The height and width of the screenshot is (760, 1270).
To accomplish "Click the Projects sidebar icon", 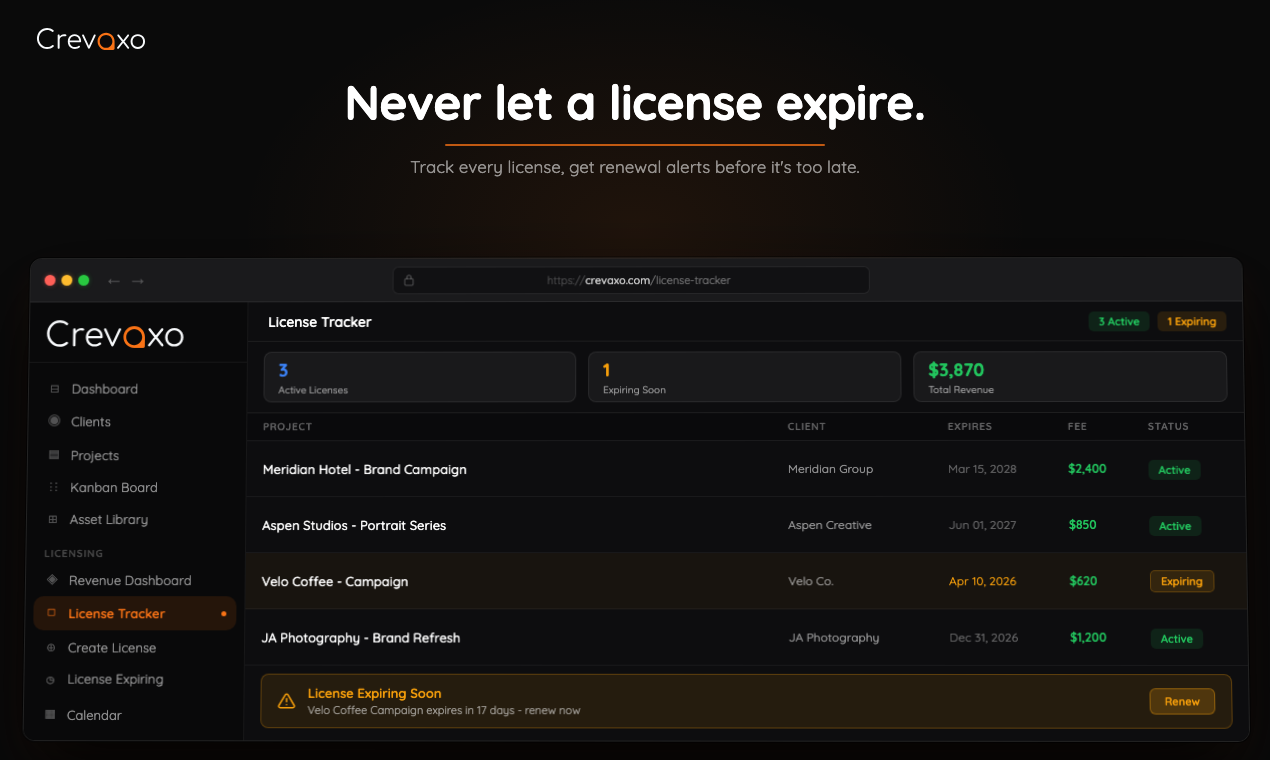I will click(x=54, y=455).
